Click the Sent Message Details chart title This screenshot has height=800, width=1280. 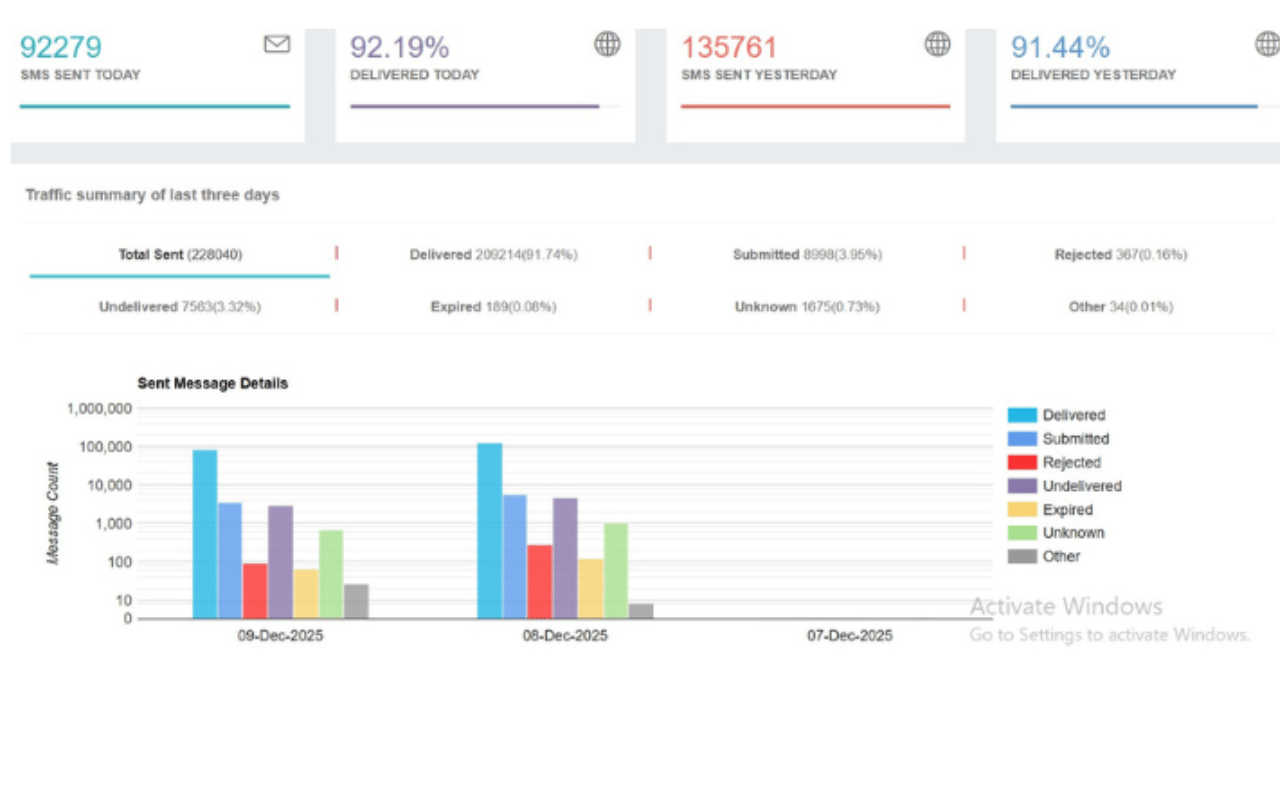pyautogui.click(x=213, y=383)
